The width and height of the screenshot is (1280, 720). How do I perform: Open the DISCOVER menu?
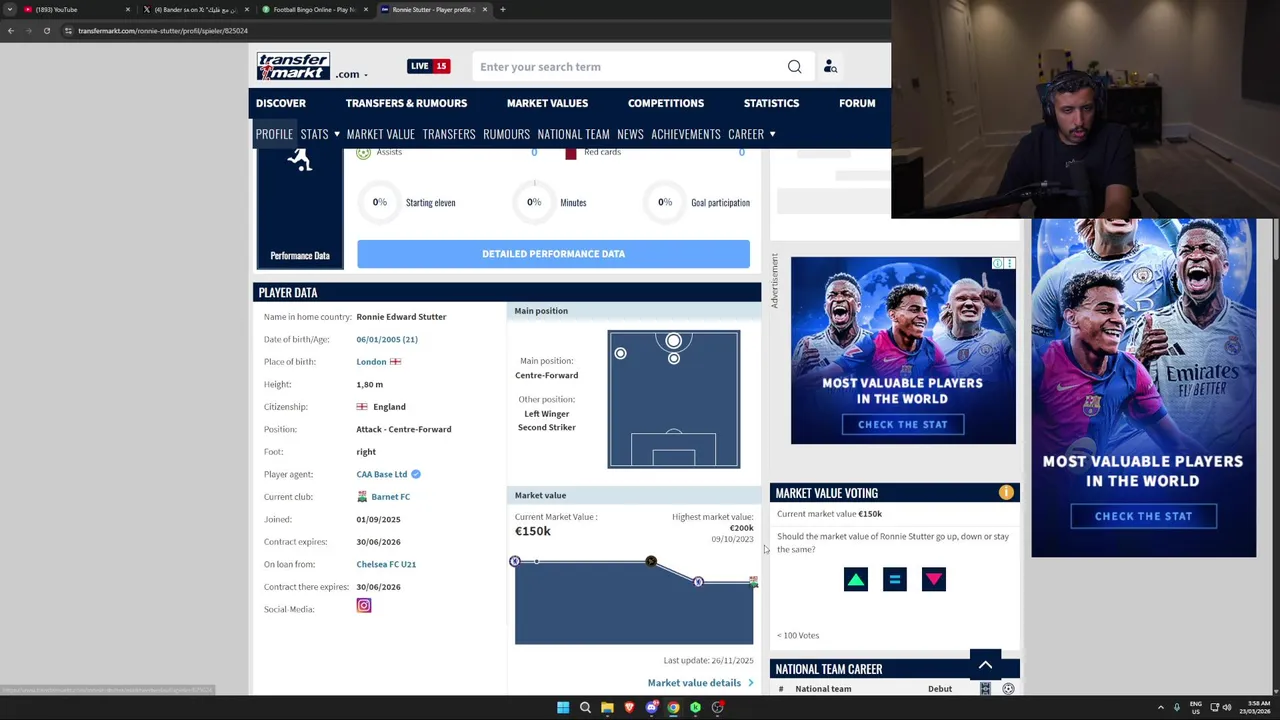281,103
